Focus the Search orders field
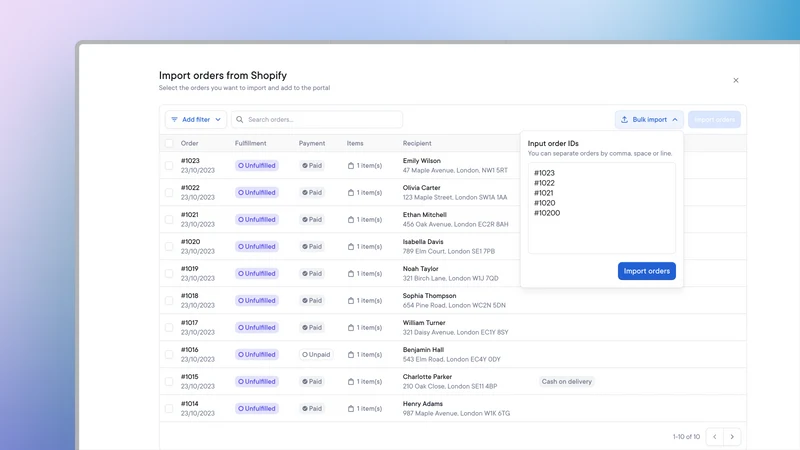The image size is (800, 450). (317, 119)
